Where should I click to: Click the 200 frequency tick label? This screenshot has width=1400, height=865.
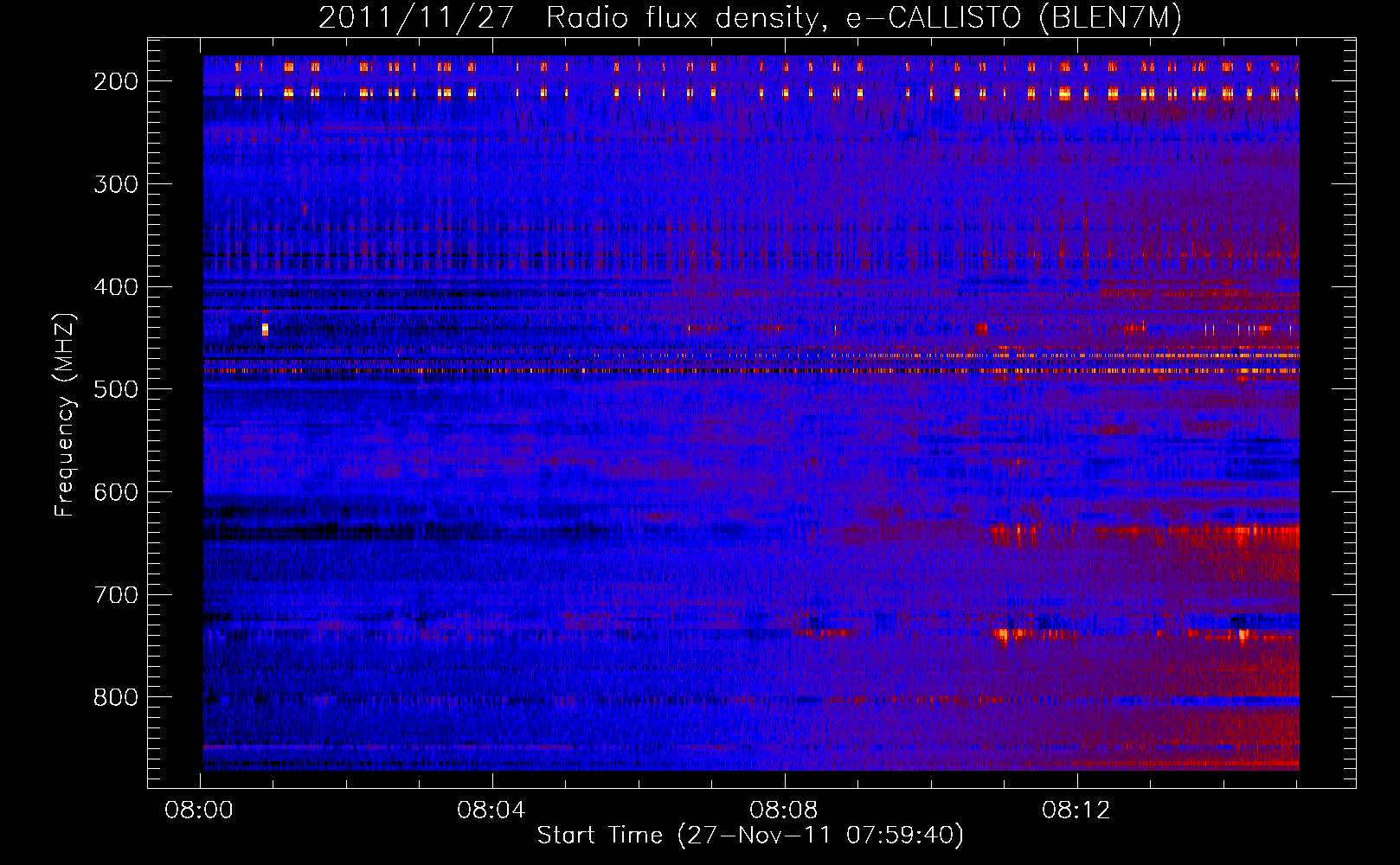pos(115,81)
